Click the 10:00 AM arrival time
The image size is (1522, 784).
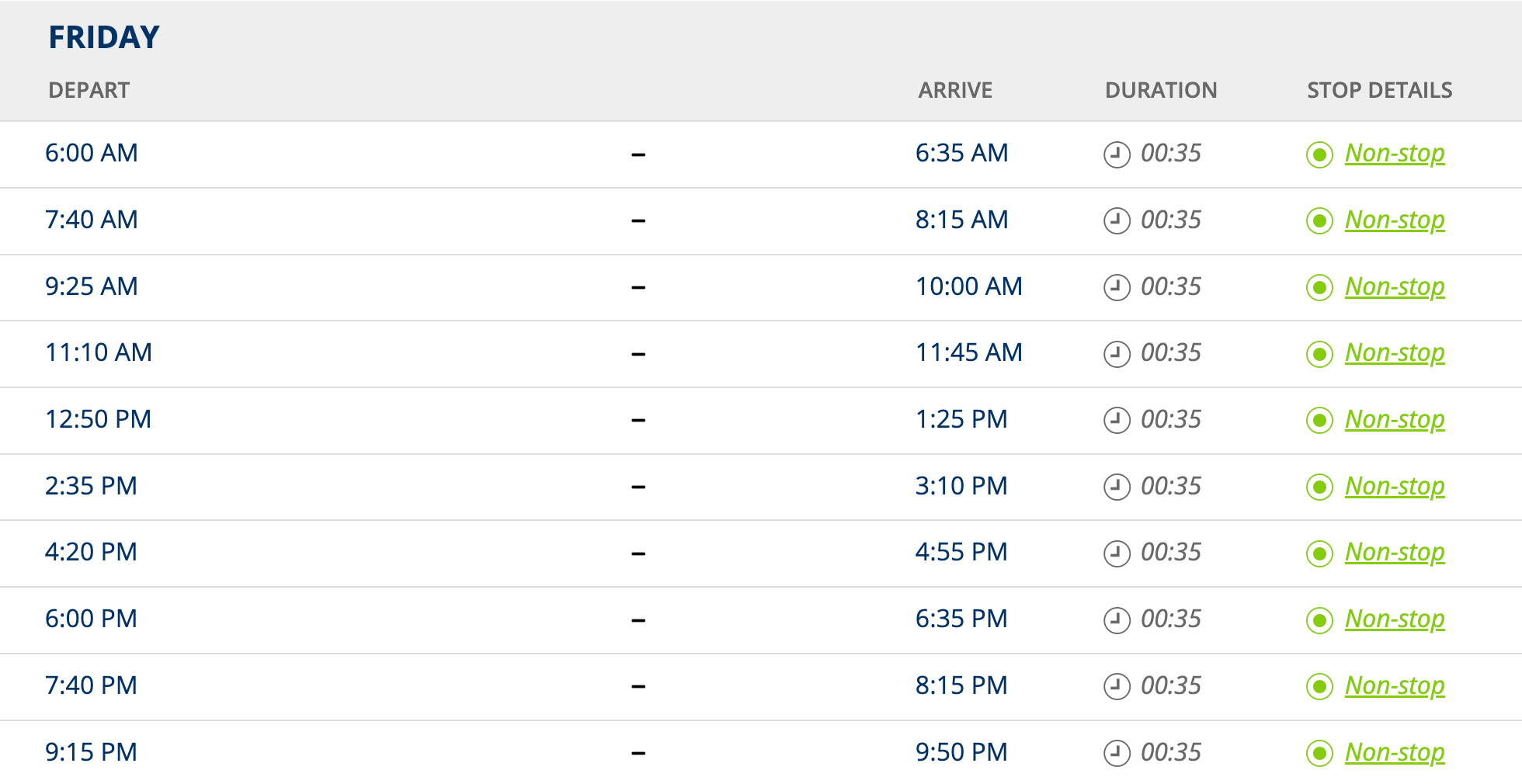pyautogui.click(x=969, y=286)
